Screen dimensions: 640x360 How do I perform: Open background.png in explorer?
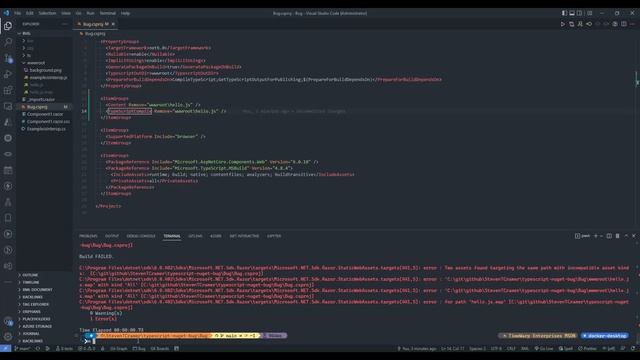tap(45, 70)
